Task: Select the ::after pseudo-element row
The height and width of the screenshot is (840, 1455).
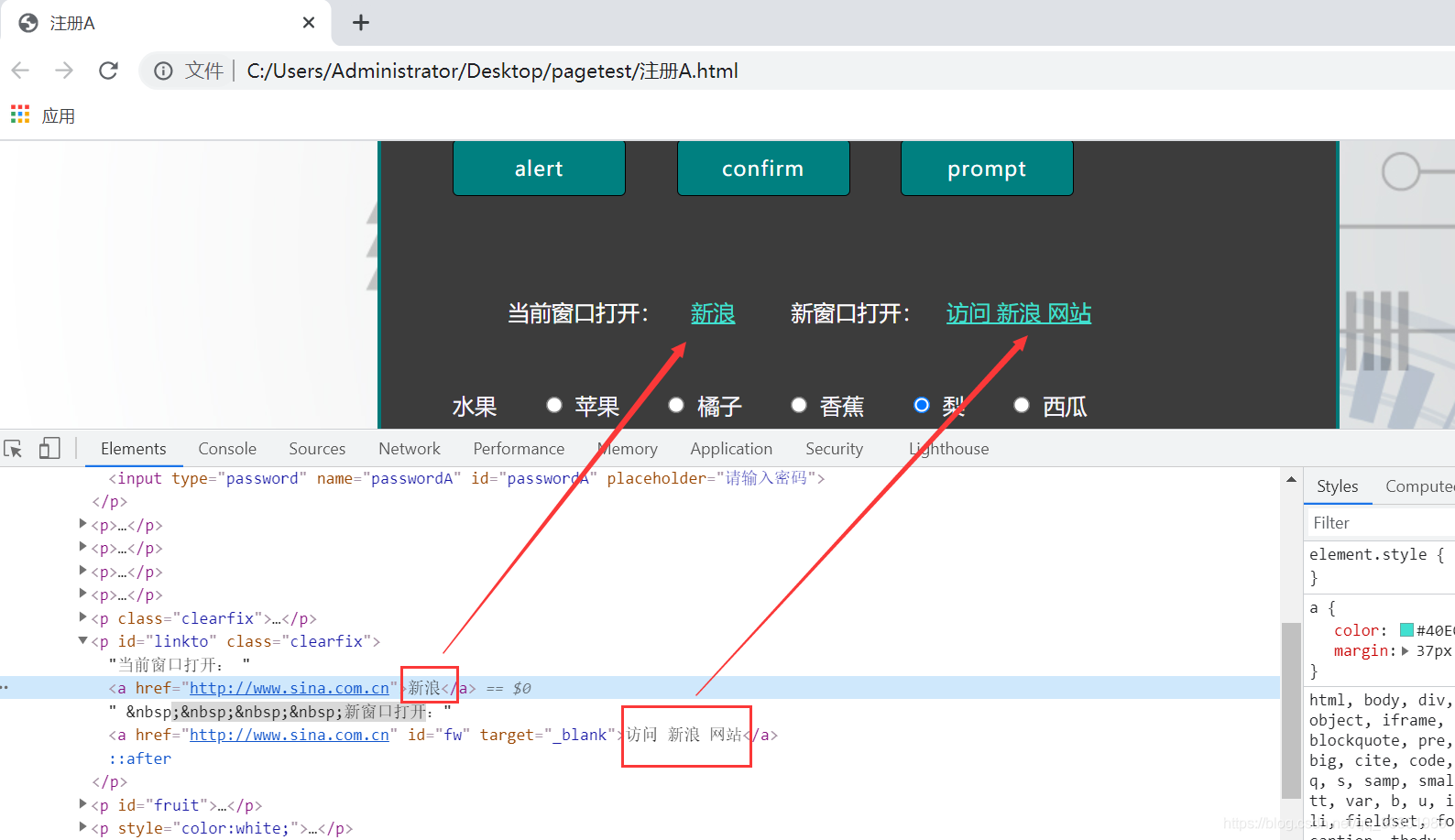Action: tap(140, 758)
